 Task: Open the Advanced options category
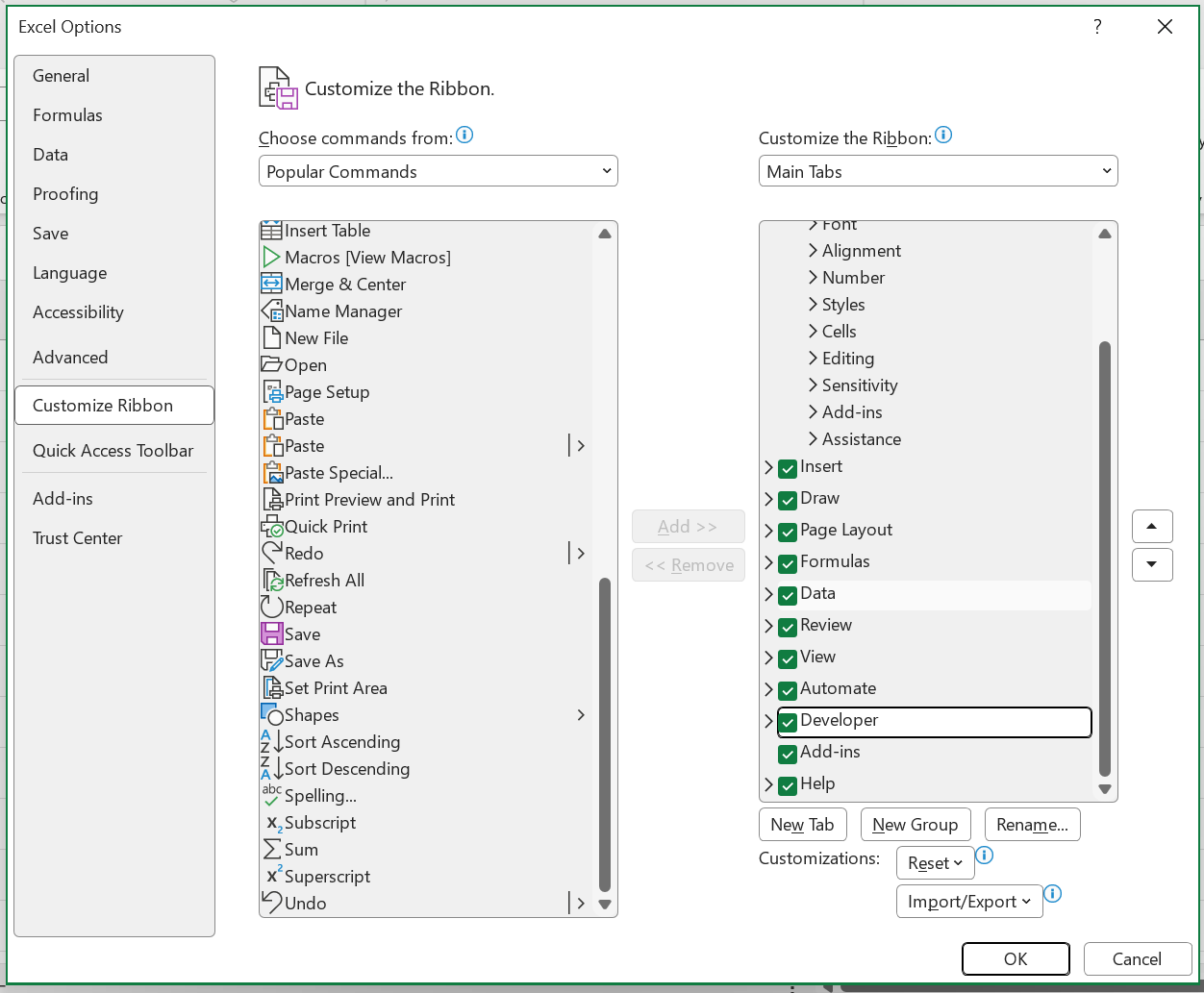click(x=114, y=358)
